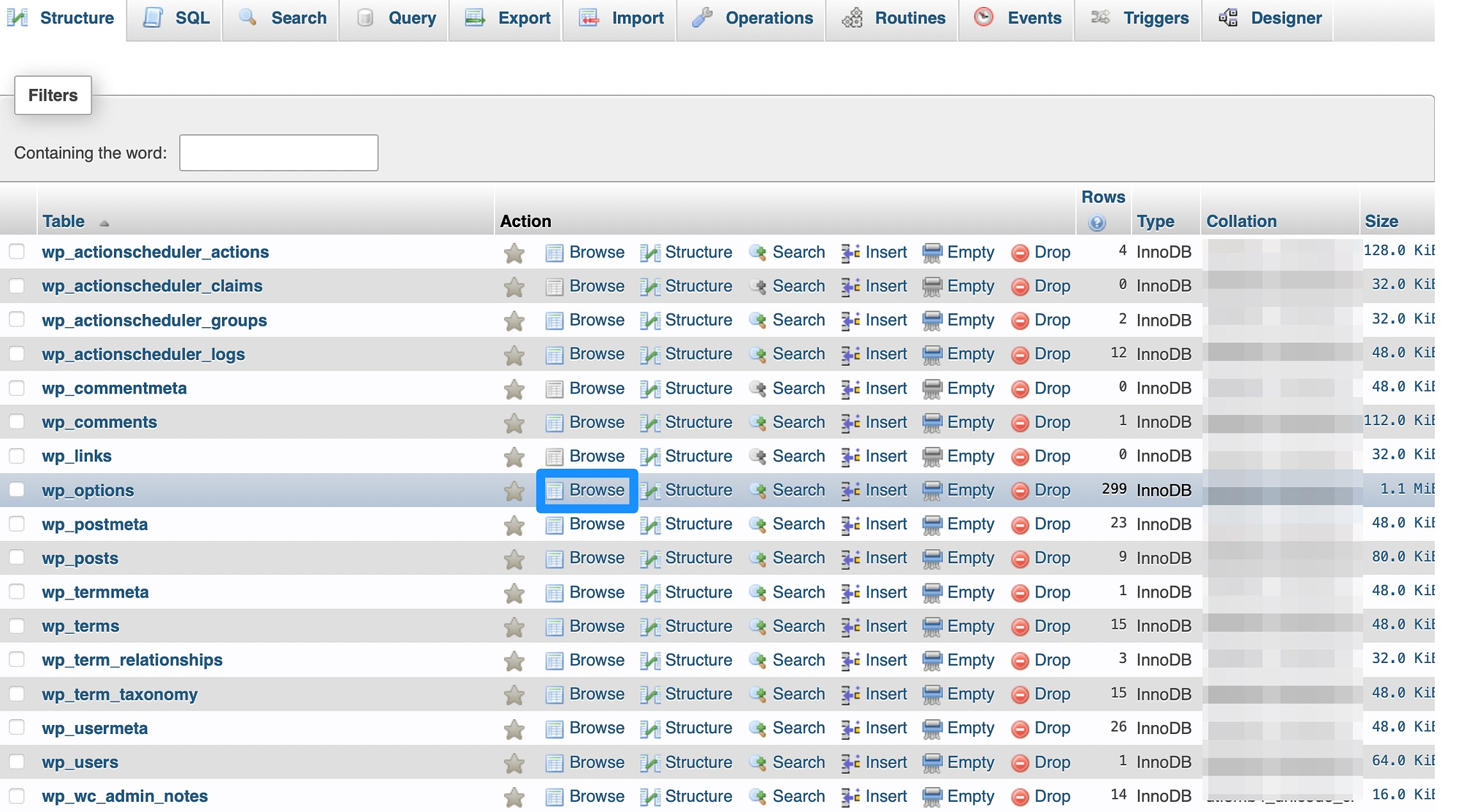The width and height of the screenshot is (1461, 812).
Task: Expand the Filters section
Action: coord(51,95)
